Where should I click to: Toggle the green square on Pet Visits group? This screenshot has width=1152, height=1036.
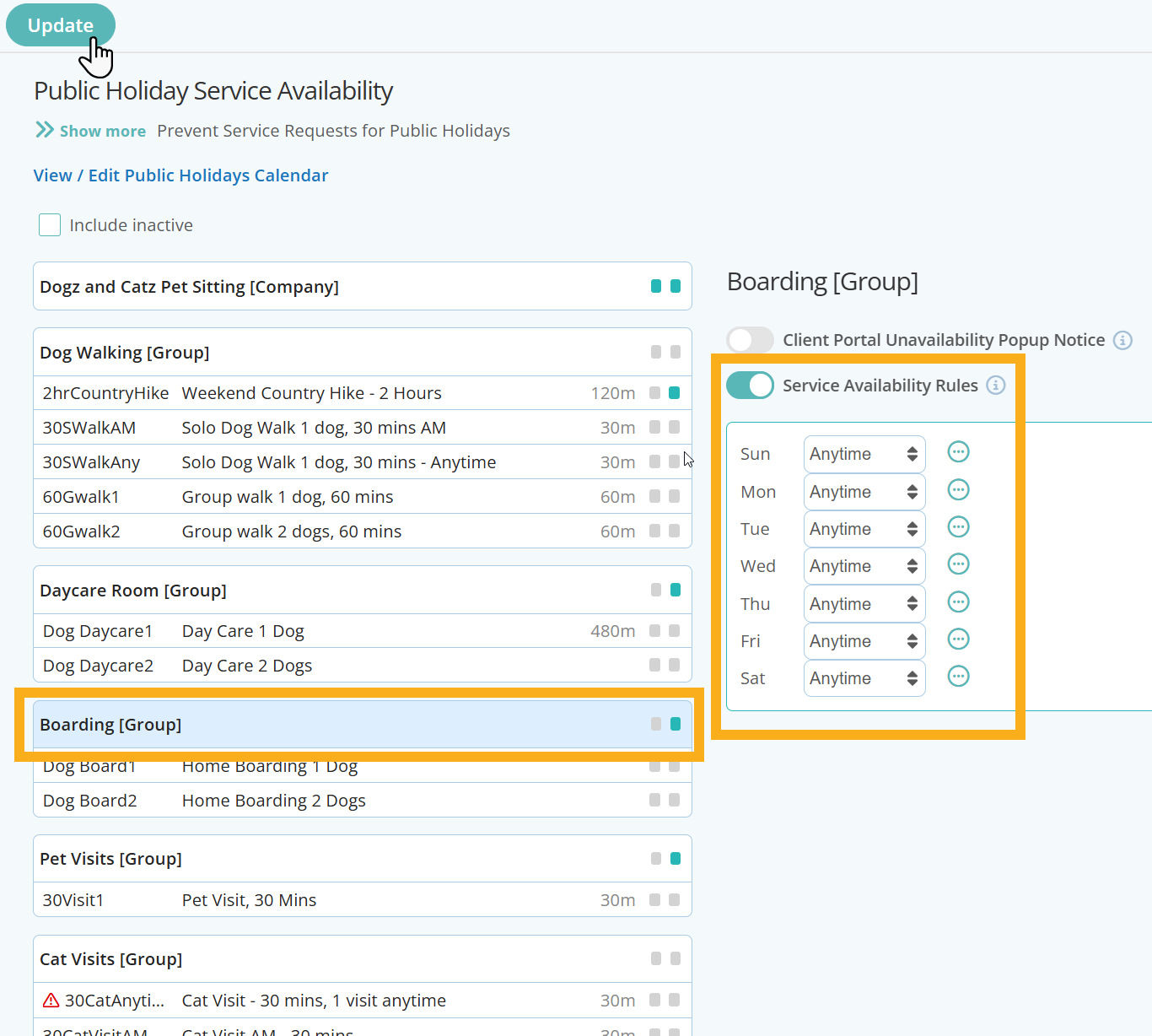(x=675, y=858)
